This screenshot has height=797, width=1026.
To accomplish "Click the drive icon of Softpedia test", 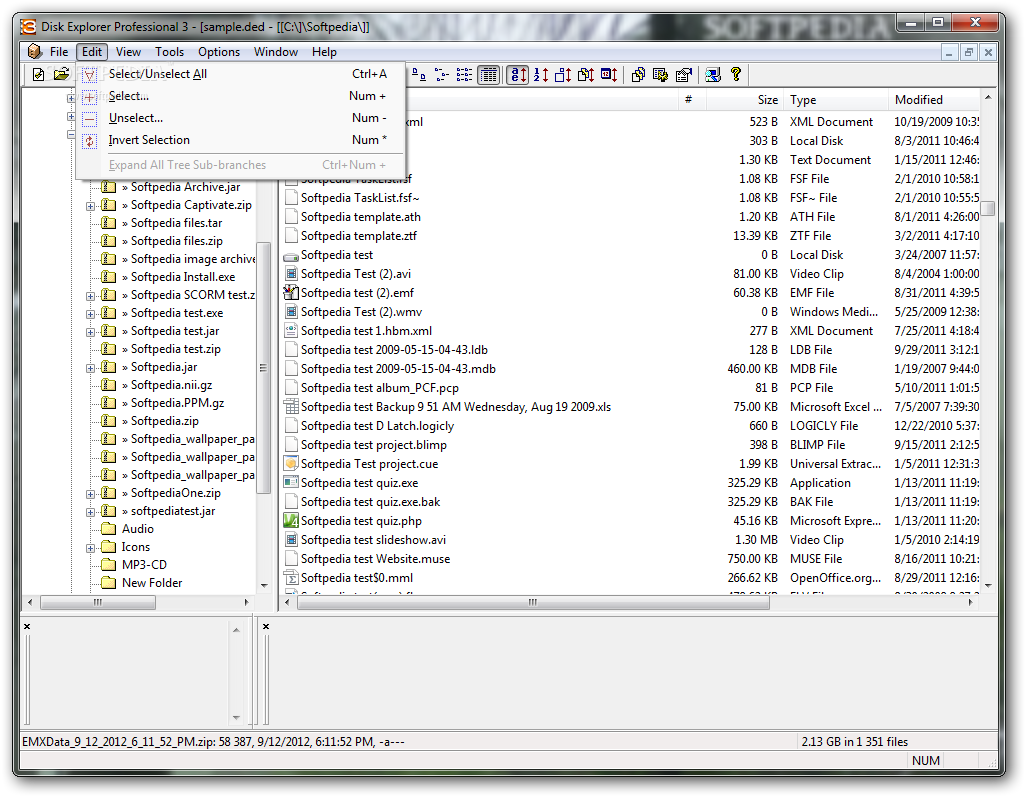I will coord(291,256).
